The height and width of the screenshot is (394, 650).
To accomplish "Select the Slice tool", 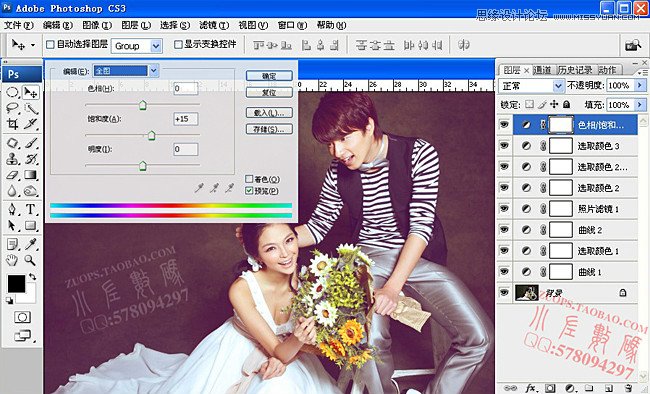I will click(30, 124).
